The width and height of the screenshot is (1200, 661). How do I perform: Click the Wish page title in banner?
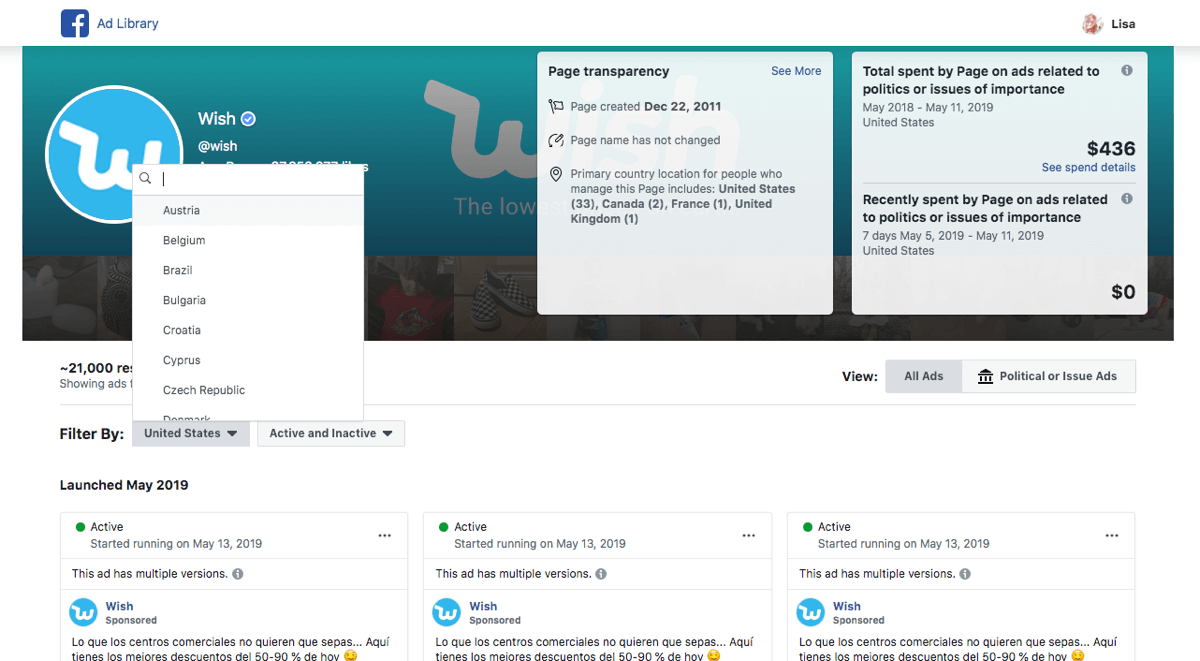point(217,119)
